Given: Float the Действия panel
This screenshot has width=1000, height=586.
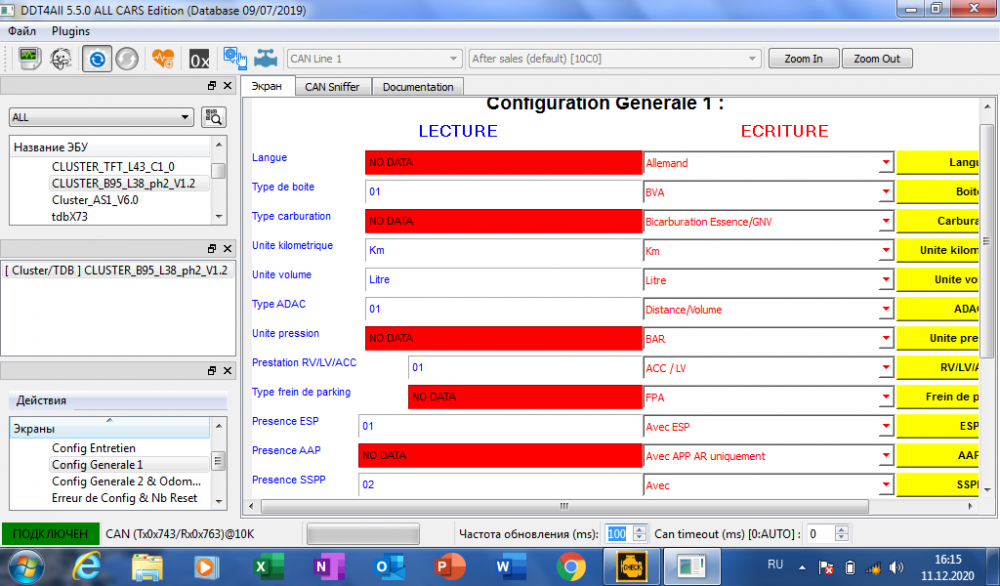Looking at the screenshot, I should (212, 370).
